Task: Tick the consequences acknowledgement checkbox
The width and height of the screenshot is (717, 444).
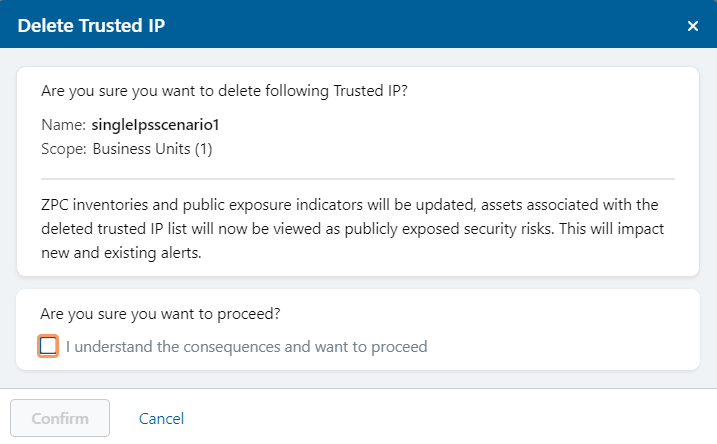Action: pyautogui.click(x=48, y=346)
